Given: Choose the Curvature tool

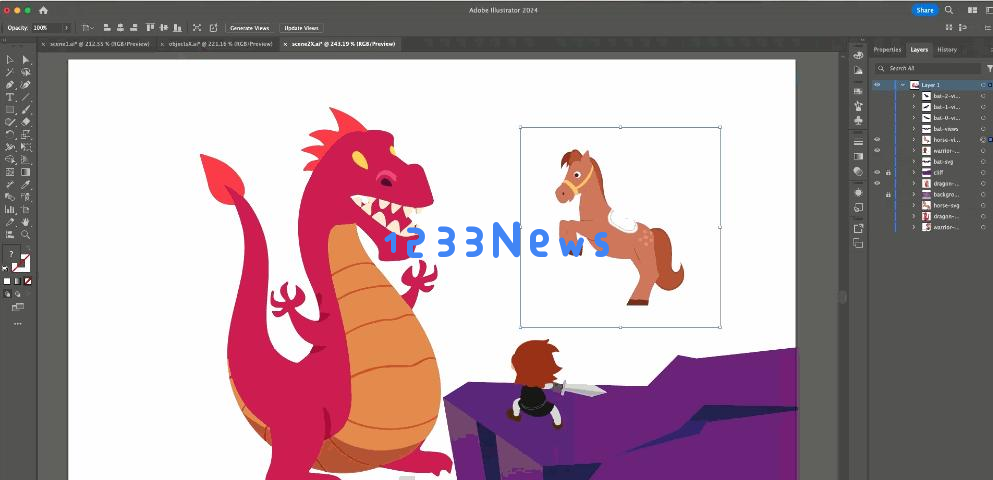Looking at the screenshot, I should click(26, 85).
